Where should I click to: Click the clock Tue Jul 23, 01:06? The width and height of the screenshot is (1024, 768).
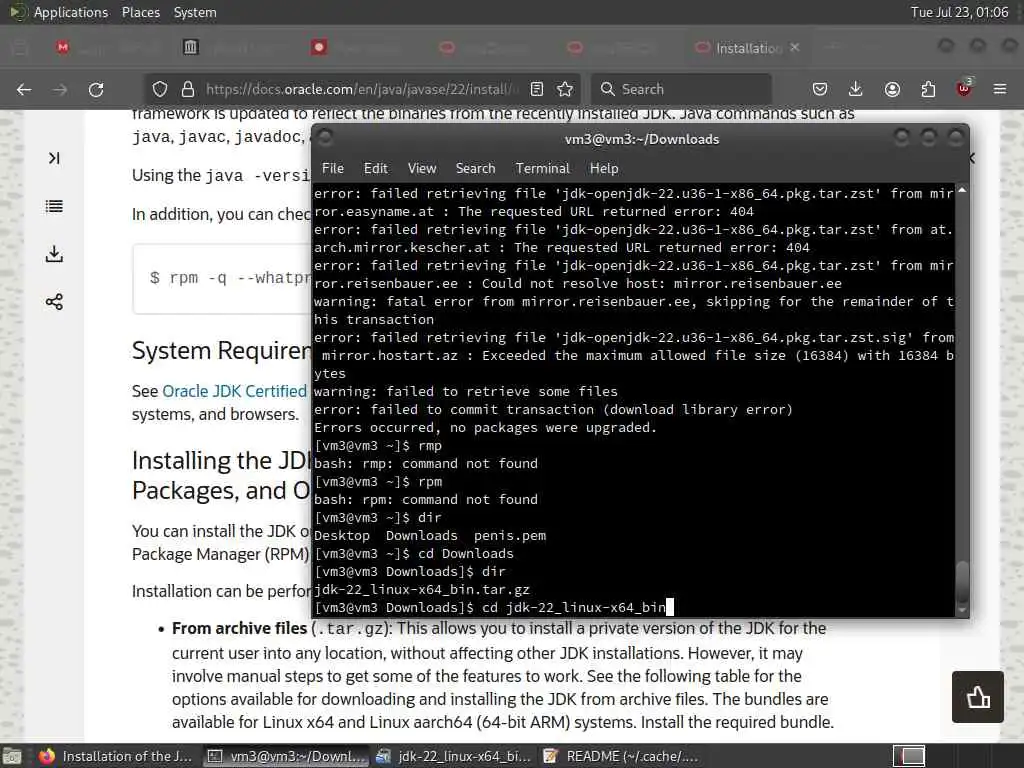point(959,12)
